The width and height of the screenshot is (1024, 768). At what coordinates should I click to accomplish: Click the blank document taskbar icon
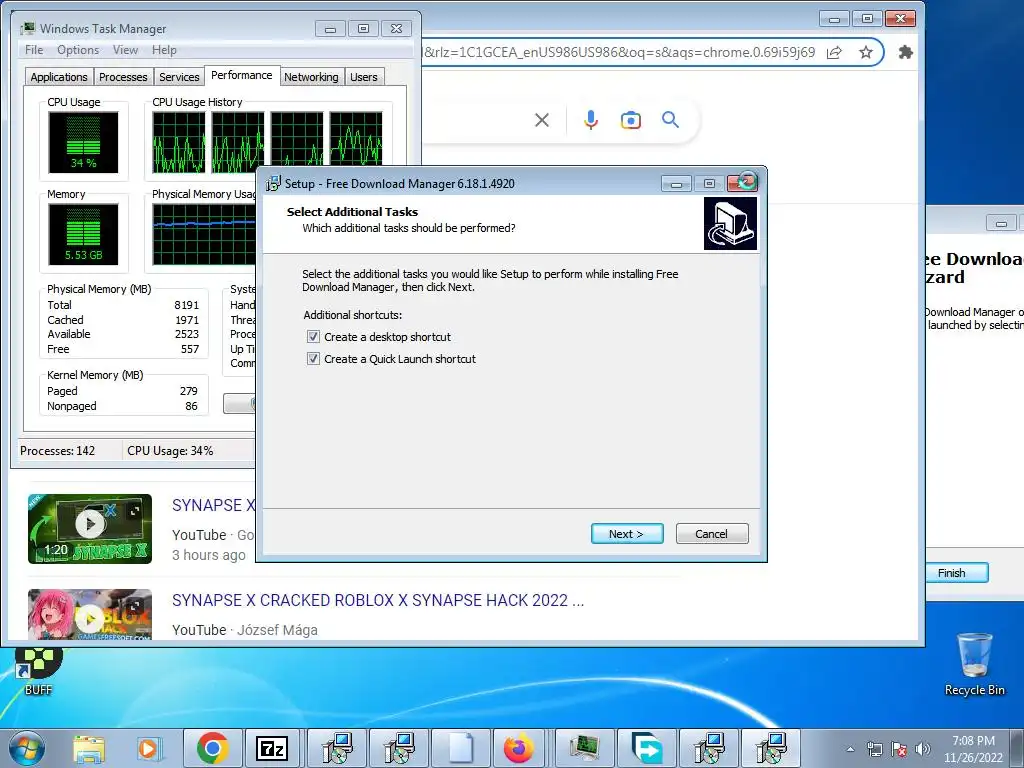click(x=460, y=748)
